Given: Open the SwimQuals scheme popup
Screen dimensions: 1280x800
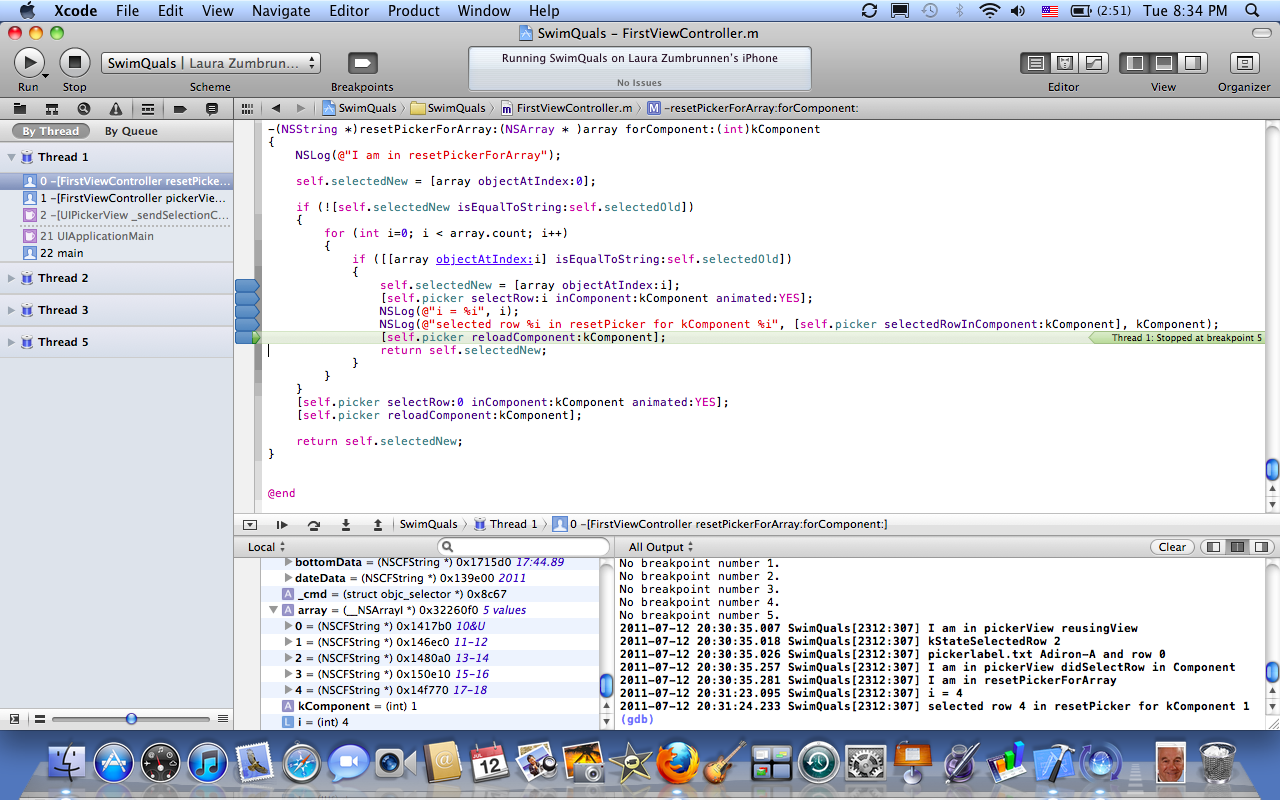Looking at the screenshot, I should pos(211,63).
